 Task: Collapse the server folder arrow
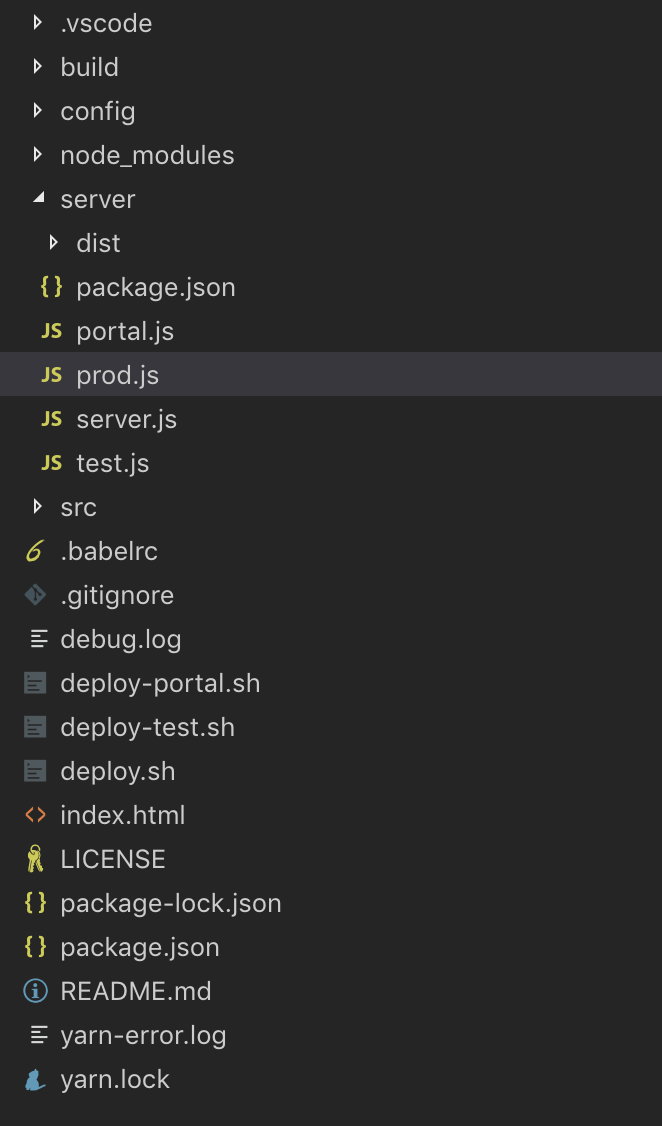point(38,199)
